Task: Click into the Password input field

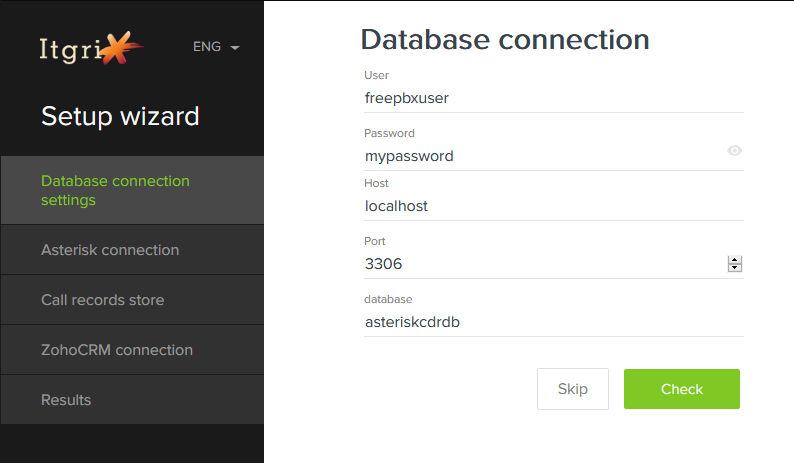Action: [x=544, y=156]
